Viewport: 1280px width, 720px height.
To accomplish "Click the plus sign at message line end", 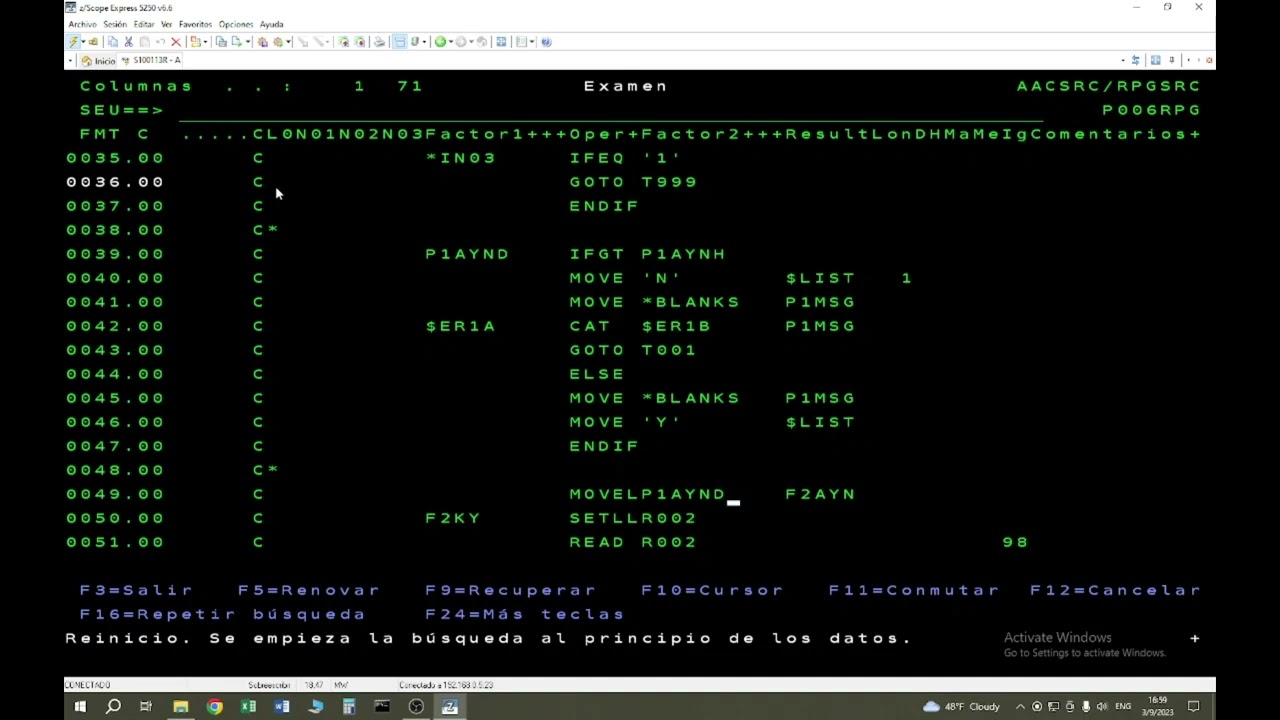I will click(1194, 638).
